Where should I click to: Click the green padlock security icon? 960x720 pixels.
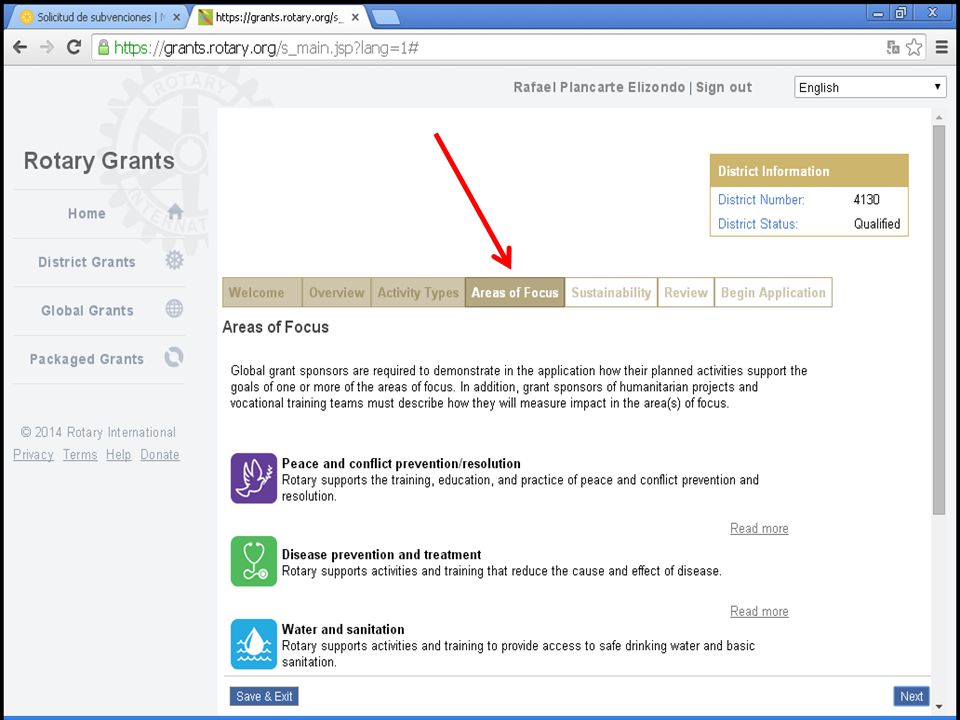point(103,48)
